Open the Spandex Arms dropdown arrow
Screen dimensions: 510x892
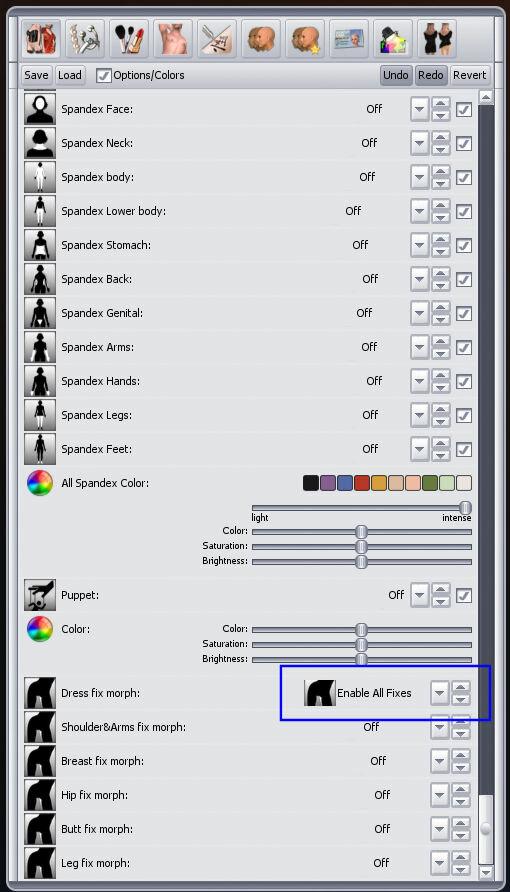point(420,348)
